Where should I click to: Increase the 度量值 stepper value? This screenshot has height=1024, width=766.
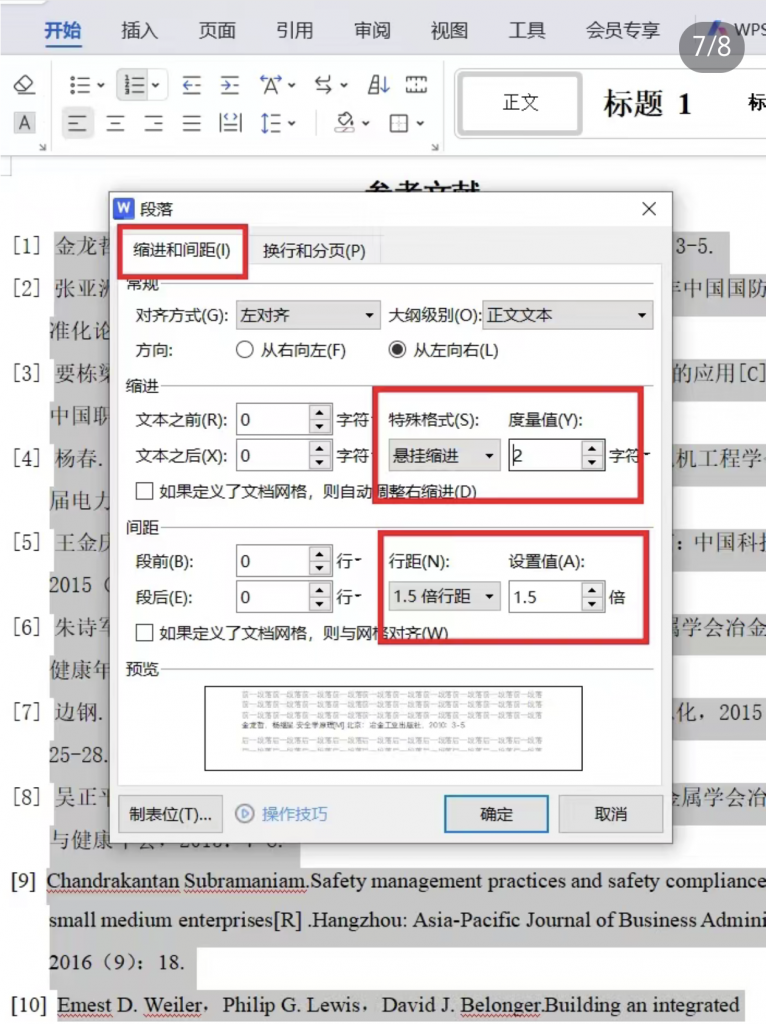pos(592,447)
